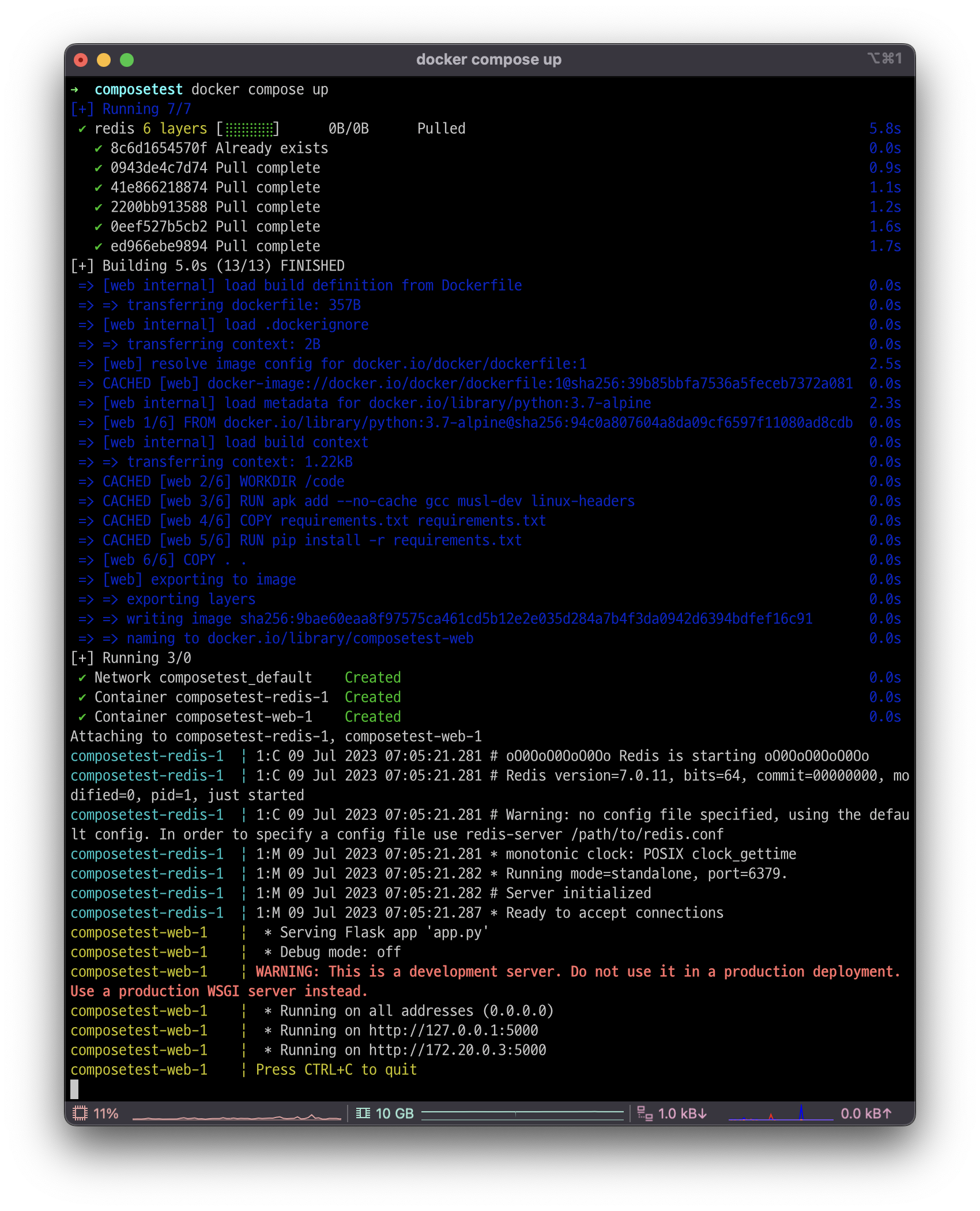Viewport: 980px width, 1211px height.
Task: Click the redis layers progress bar
Action: pyautogui.click(x=248, y=129)
